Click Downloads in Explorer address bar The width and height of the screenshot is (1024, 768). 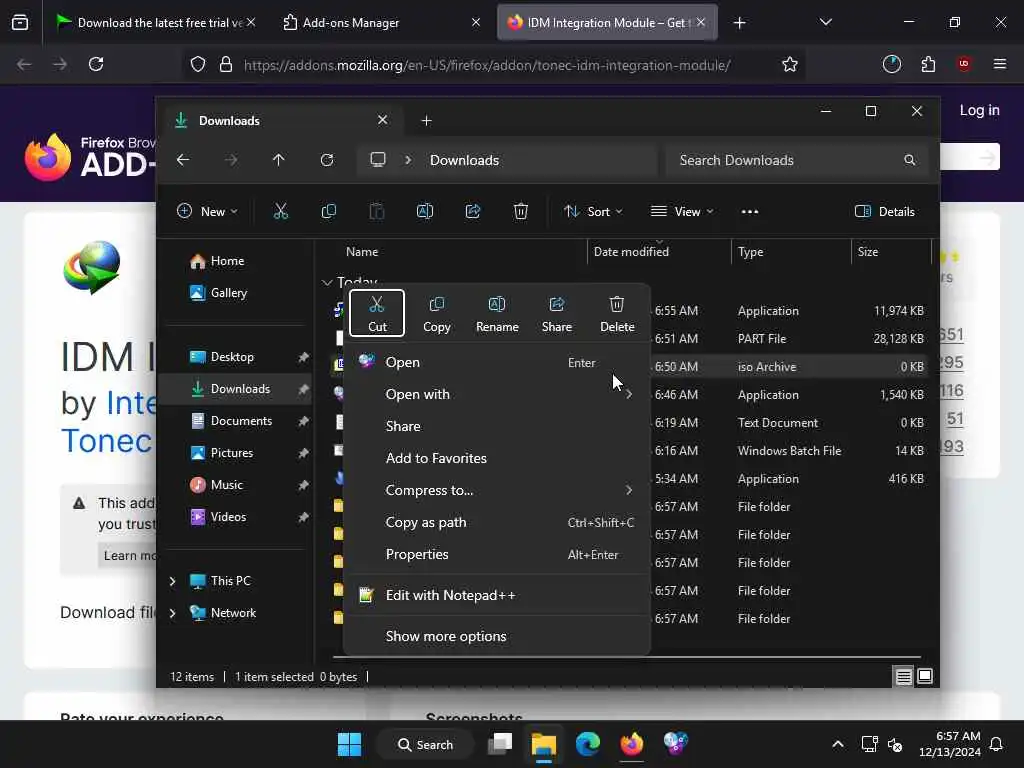point(464,160)
